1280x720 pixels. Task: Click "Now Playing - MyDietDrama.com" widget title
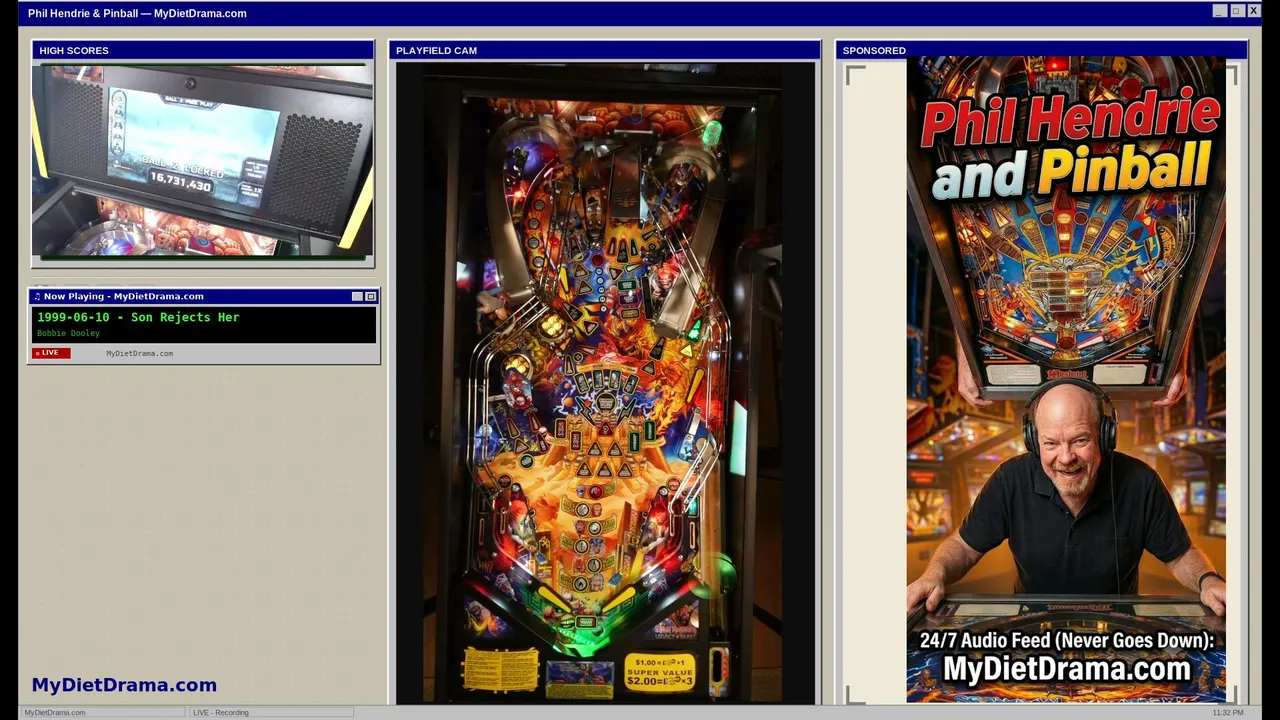123,296
